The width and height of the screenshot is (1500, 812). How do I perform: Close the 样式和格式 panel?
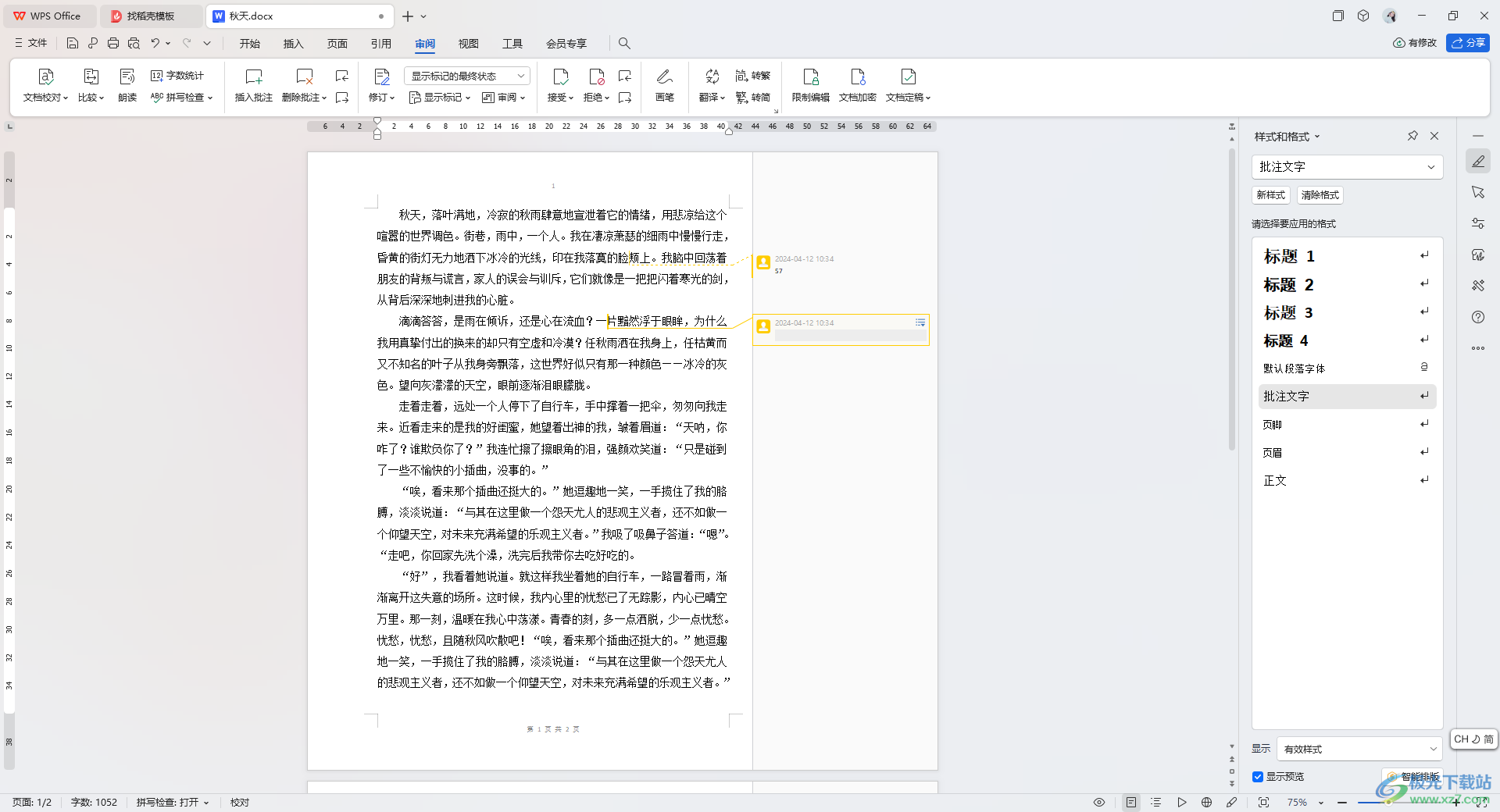(x=1434, y=136)
